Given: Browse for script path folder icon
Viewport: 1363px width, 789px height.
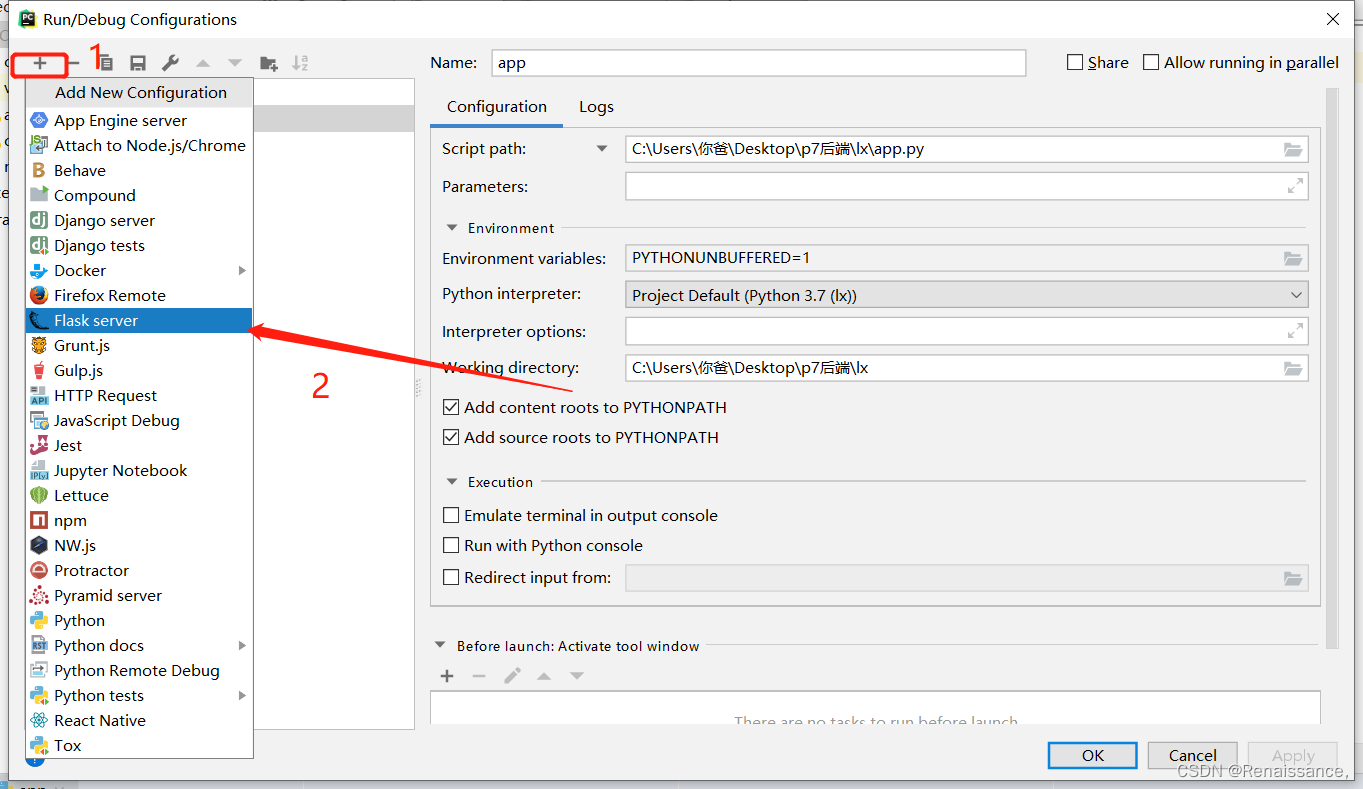Looking at the screenshot, I should (1293, 149).
